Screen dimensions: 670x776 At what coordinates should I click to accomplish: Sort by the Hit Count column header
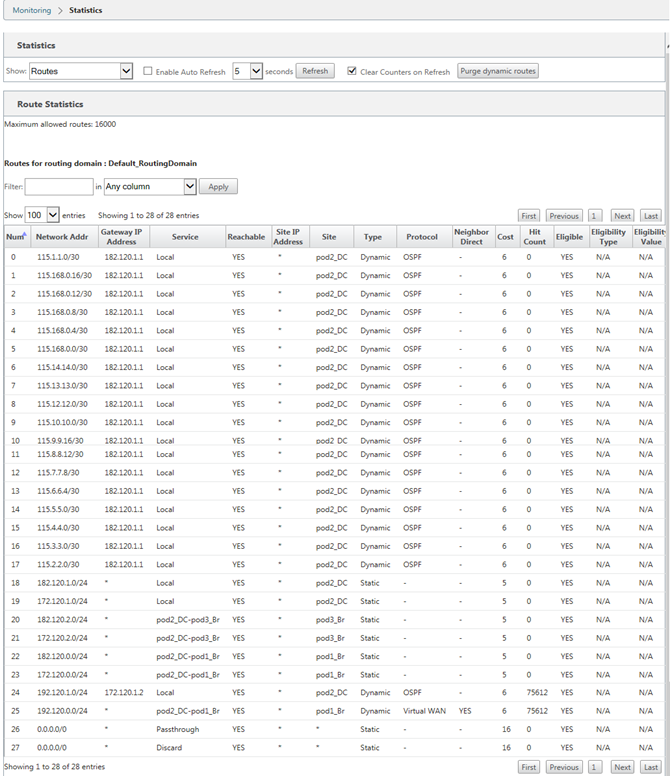pyautogui.click(x=534, y=237)
